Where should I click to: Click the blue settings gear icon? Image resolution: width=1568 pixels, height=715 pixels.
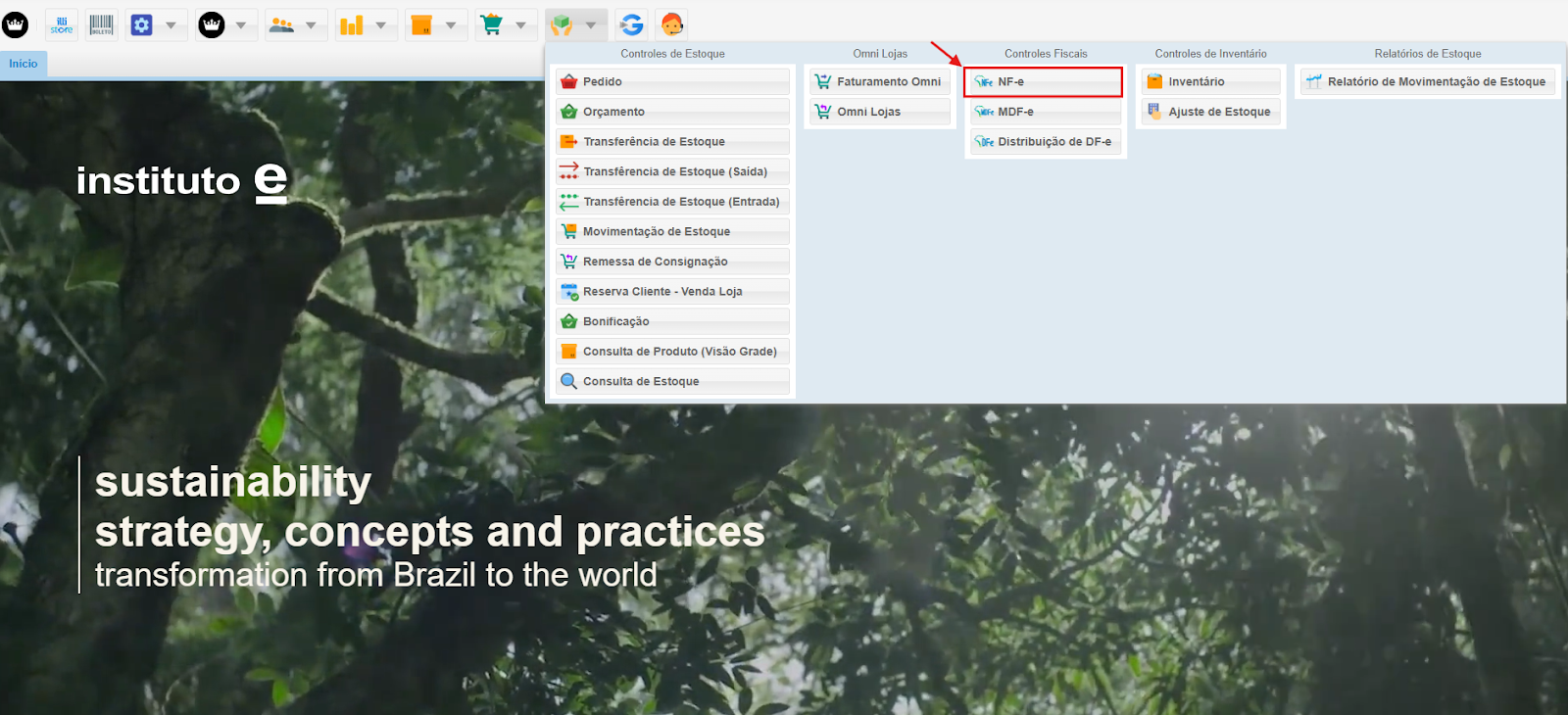(142, 24)
